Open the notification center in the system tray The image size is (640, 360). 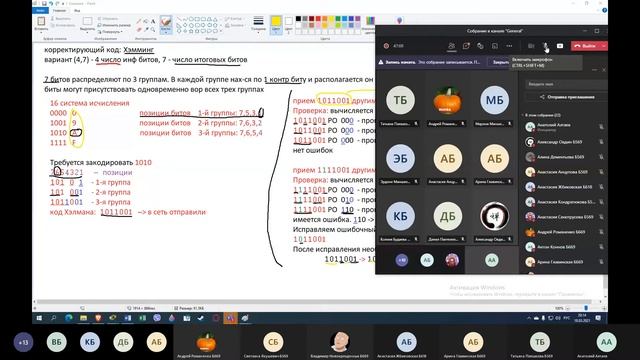[x=598, y=318]
